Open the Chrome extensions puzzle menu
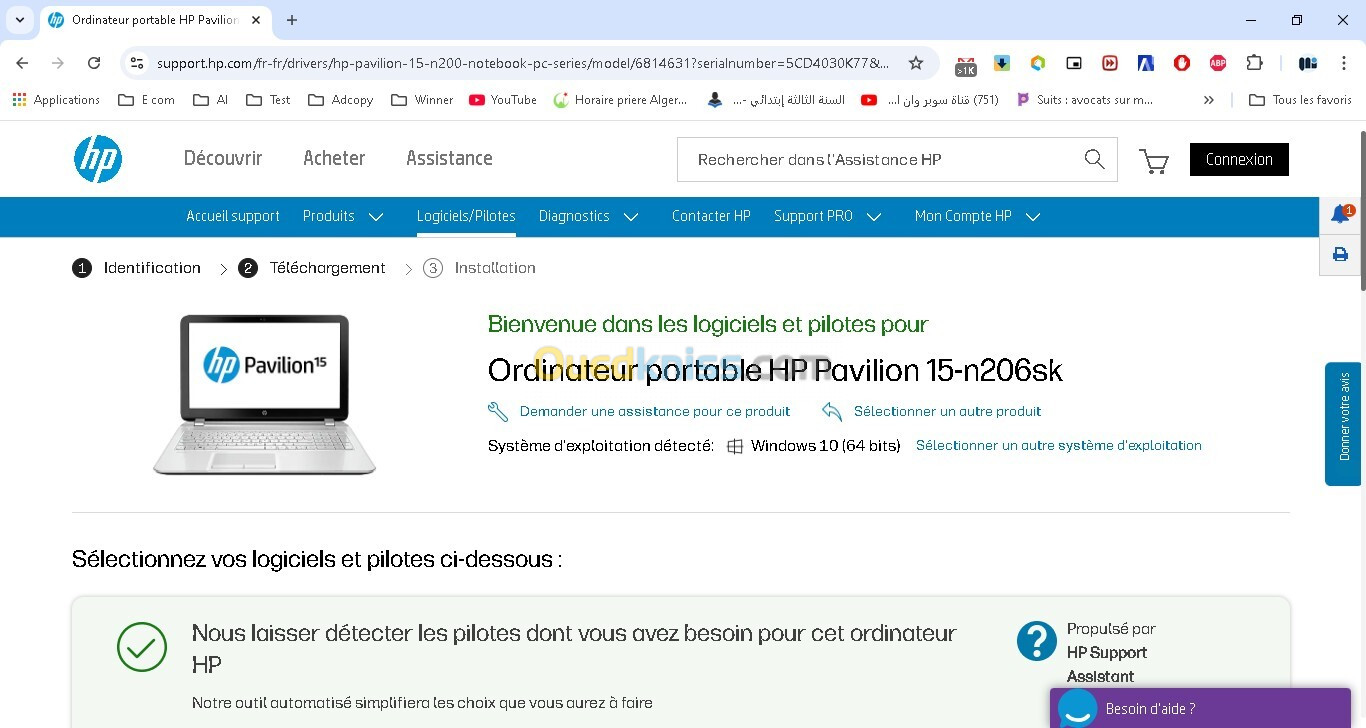Screen dimensions: 1366x728 coord(1254,63)
